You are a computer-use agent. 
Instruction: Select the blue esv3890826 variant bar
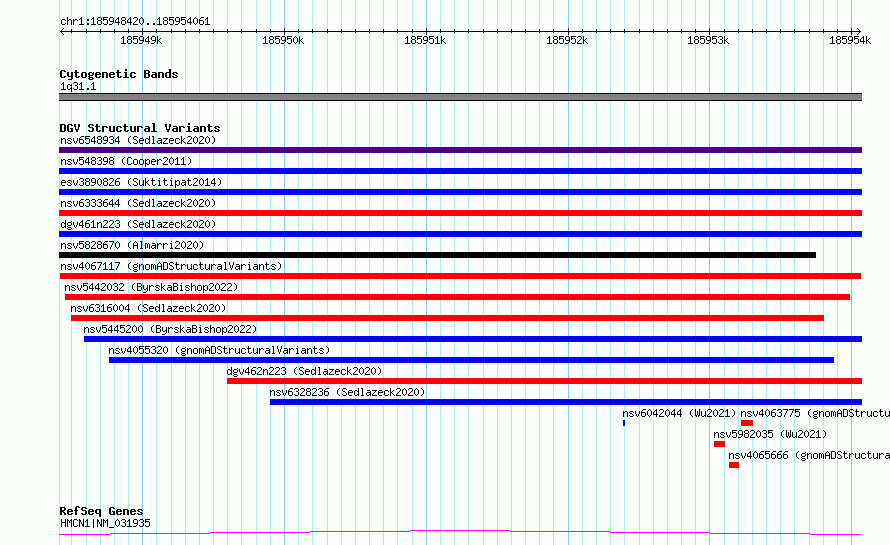(460, 192)
